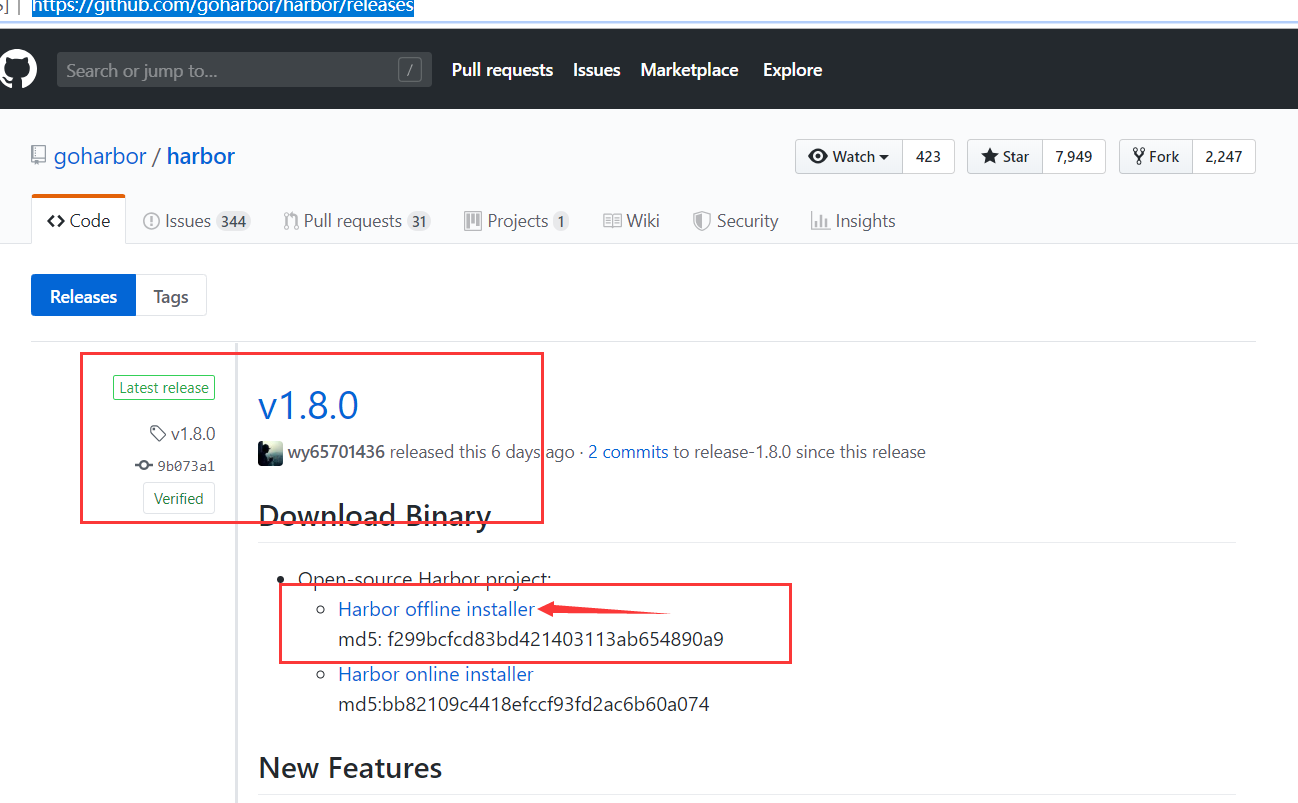Click the slash shortcut key icon
1298x803 pixels.
409,70
